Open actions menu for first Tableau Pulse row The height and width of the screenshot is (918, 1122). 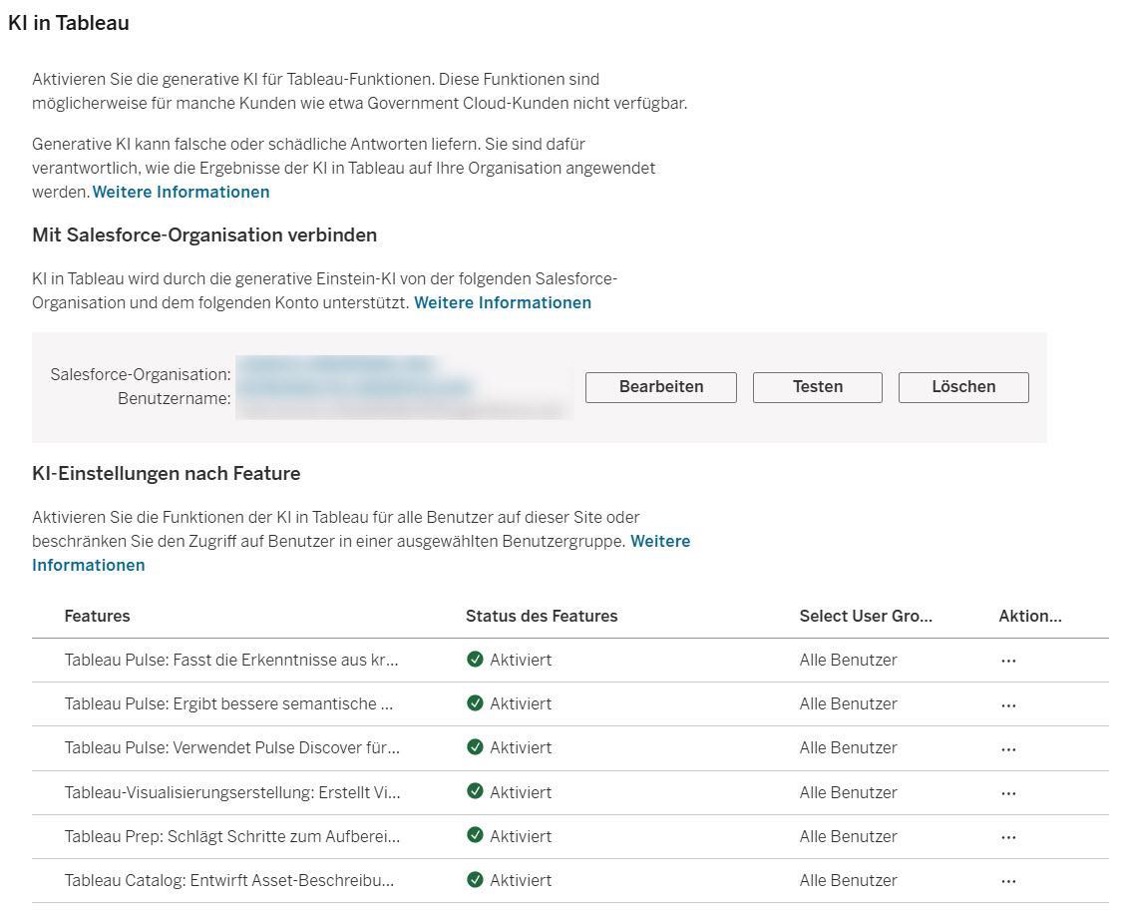point(1008,661)
